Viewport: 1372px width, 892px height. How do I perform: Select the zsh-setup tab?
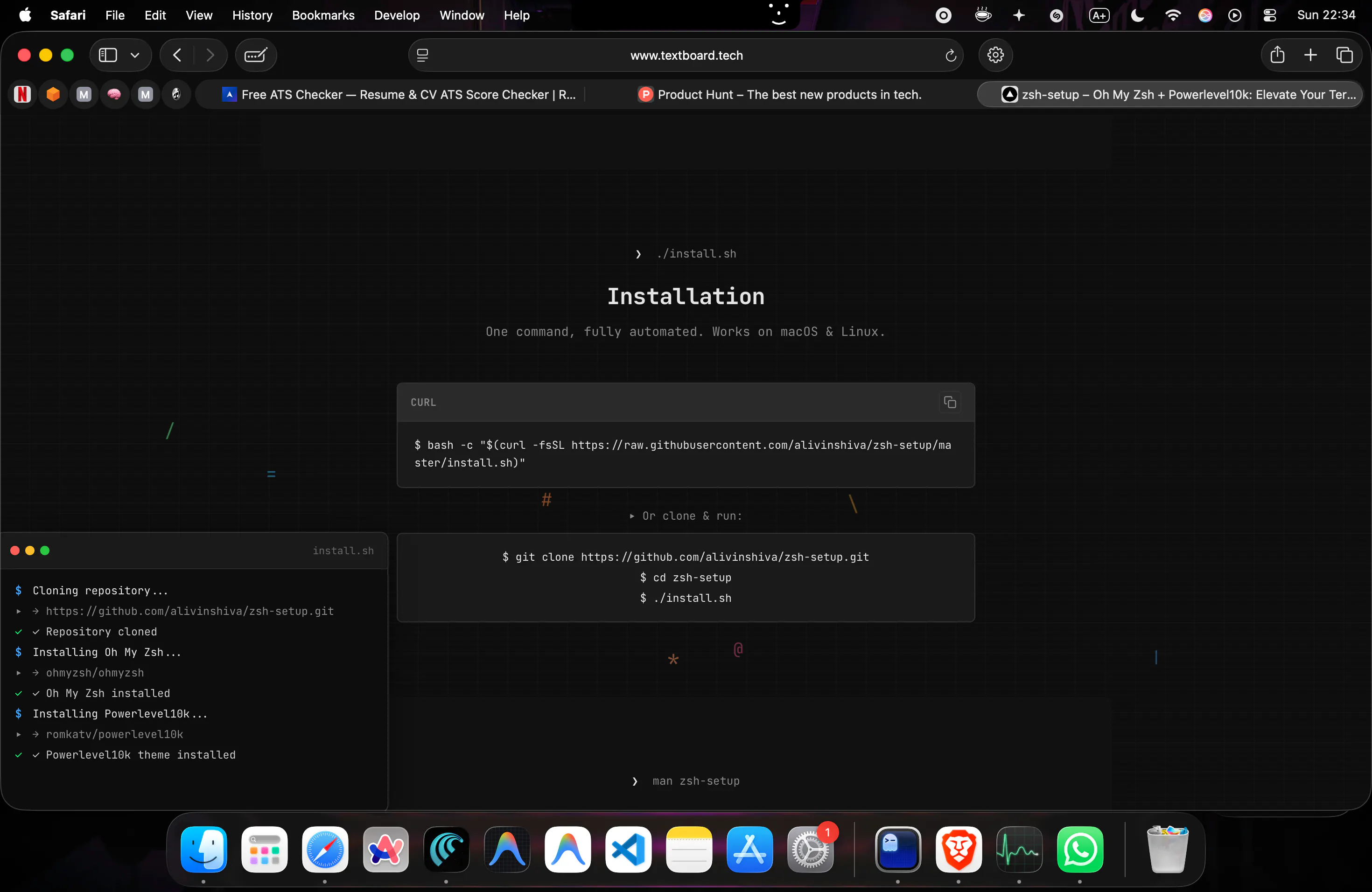(x=1169, y=95)
